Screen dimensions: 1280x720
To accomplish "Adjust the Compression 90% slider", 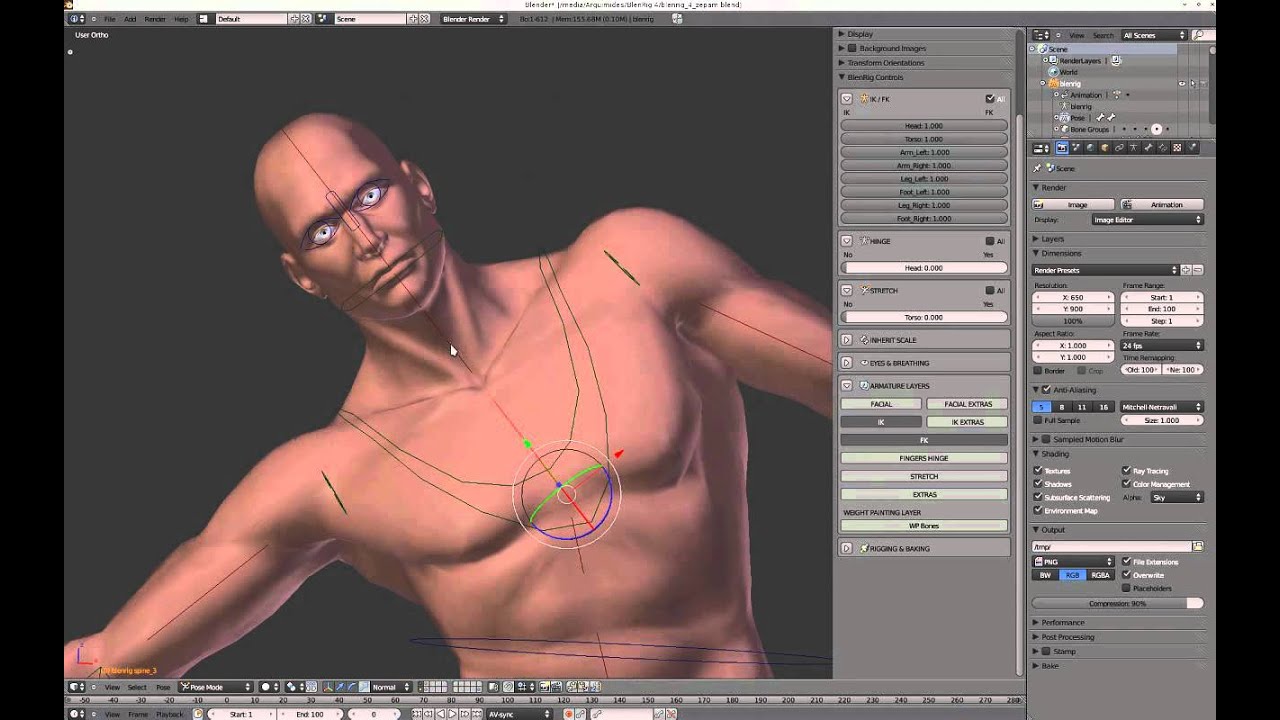I will point(1118,603).
